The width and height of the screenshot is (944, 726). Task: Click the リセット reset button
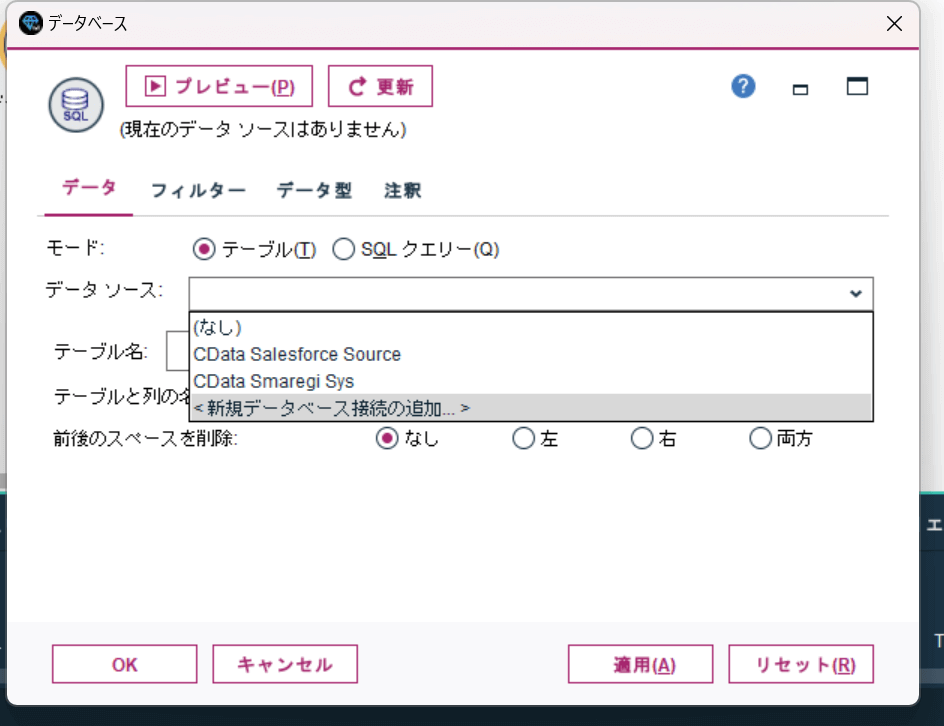801,665
